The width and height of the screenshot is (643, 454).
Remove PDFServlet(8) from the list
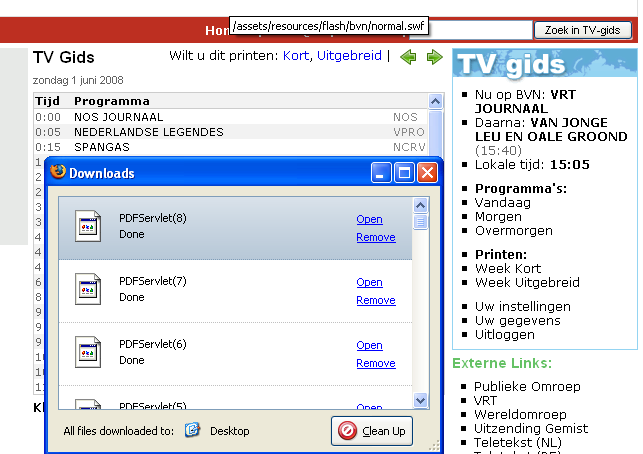(376, 237)
